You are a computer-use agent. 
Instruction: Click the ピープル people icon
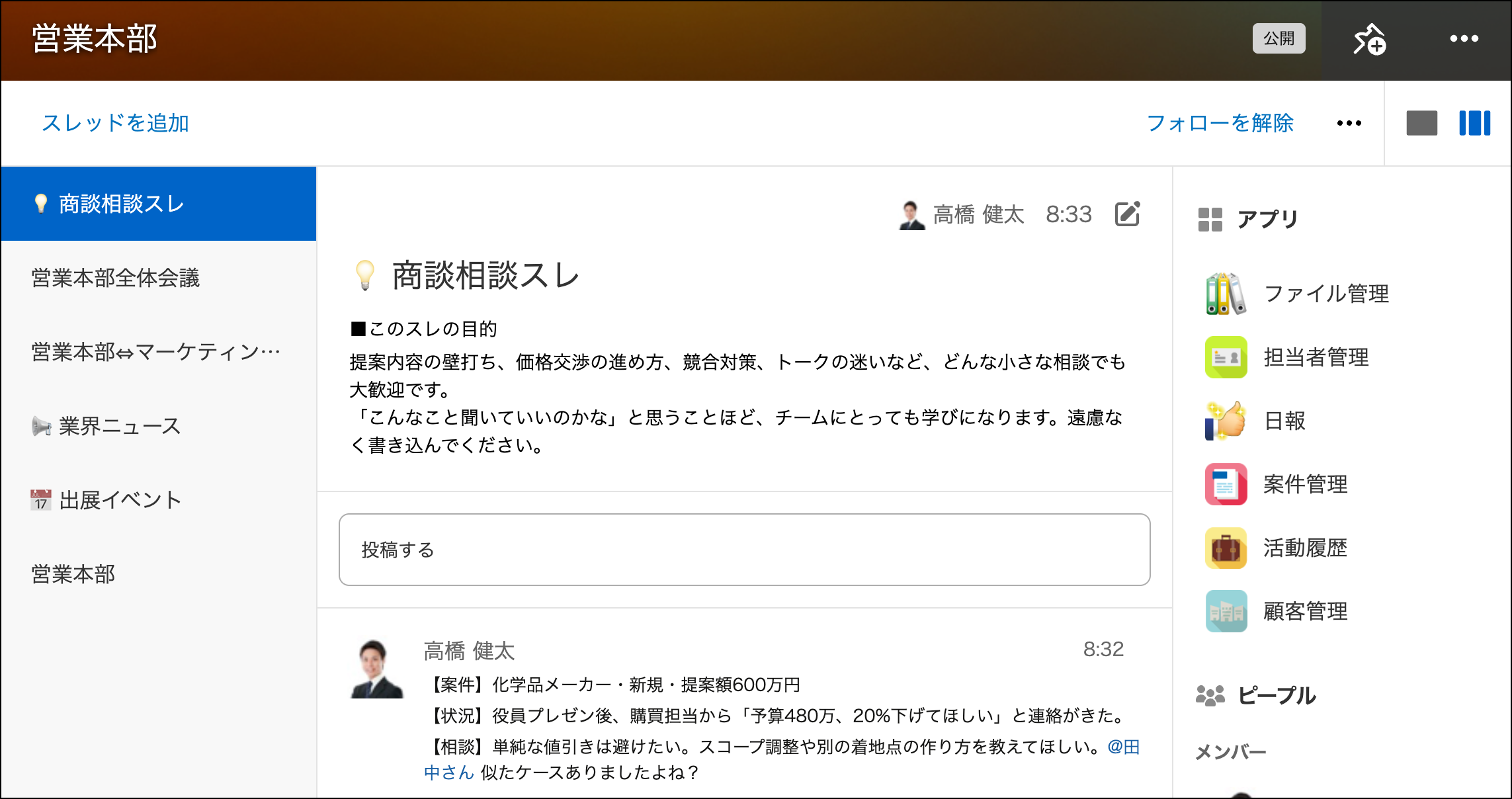(x=1210, y=696)
